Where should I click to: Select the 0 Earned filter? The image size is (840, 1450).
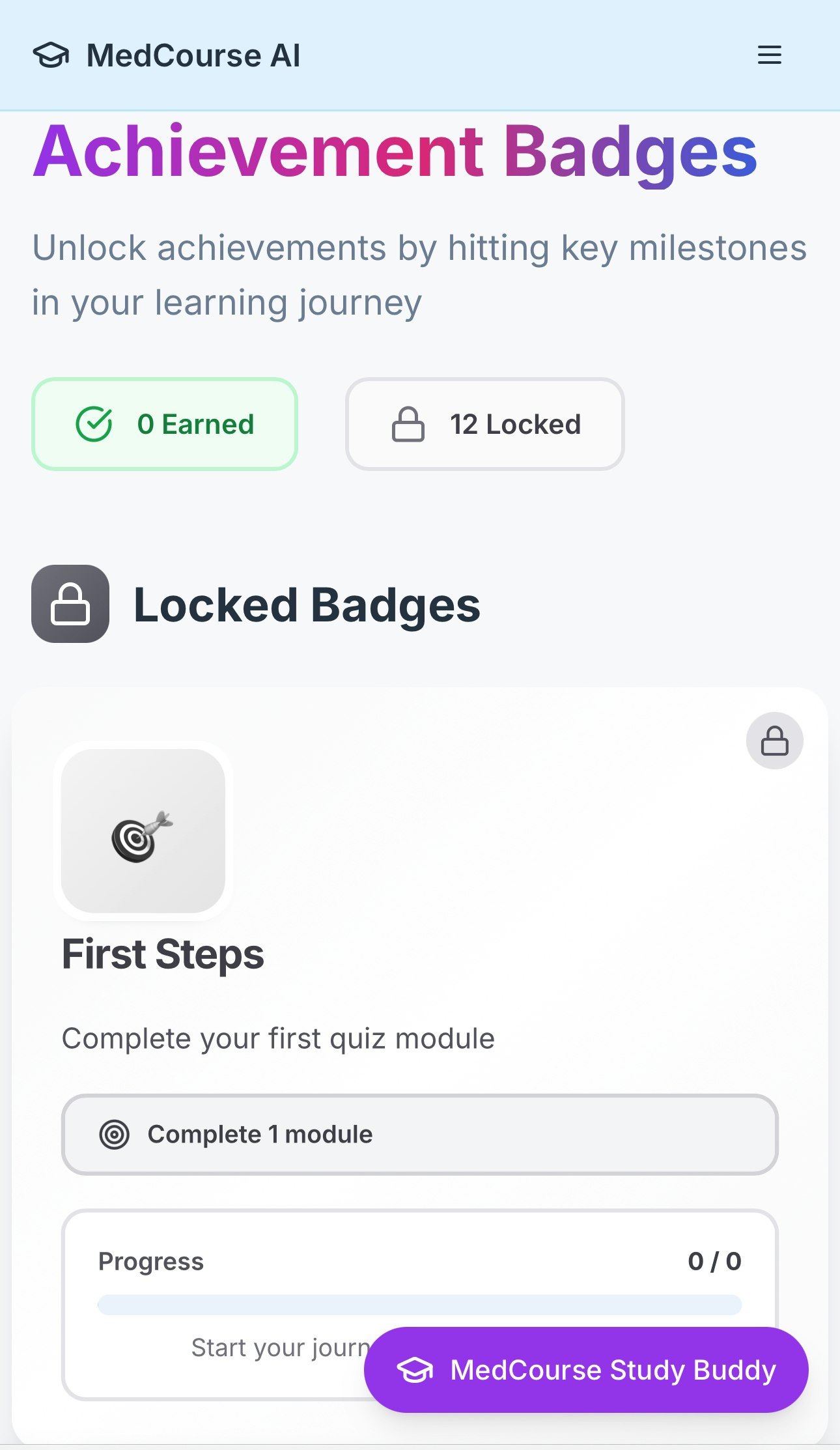164,423
